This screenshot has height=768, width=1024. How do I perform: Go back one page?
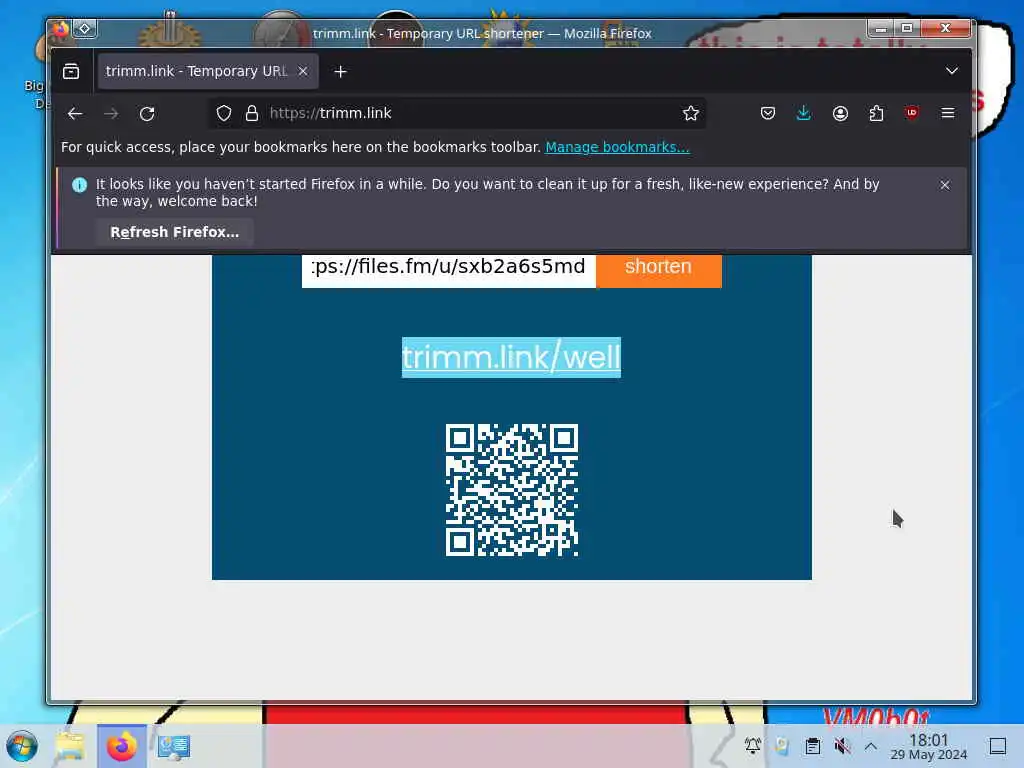(x=75, y=114)
